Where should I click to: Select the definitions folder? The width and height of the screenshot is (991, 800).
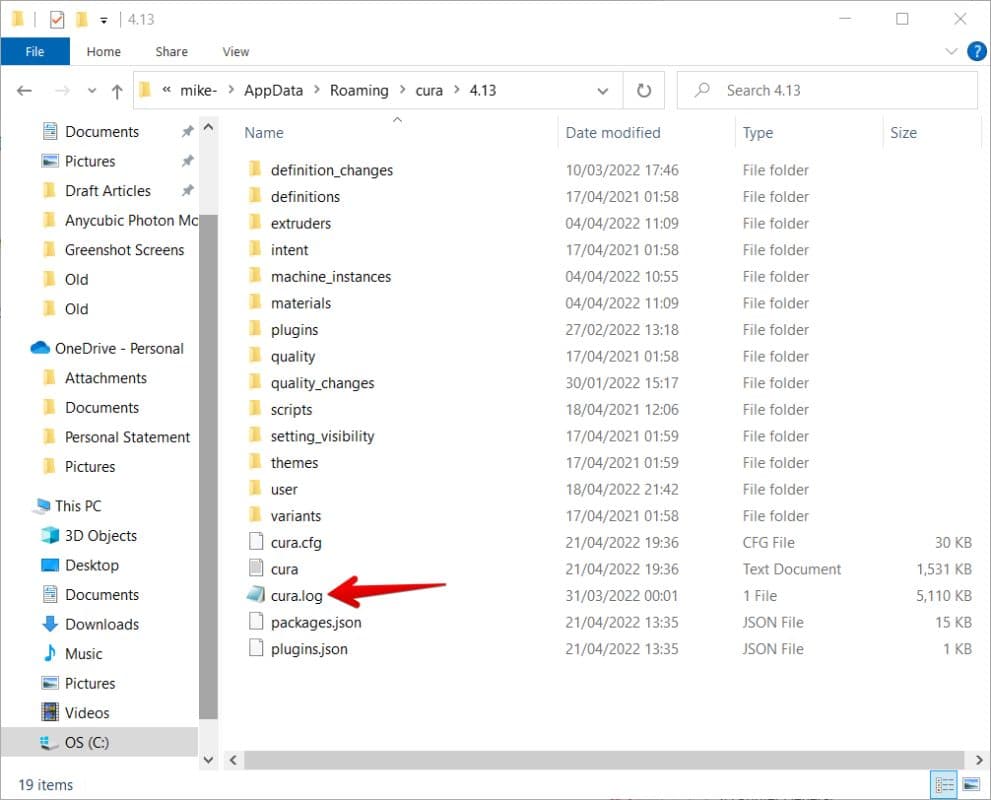coord(305,197)
